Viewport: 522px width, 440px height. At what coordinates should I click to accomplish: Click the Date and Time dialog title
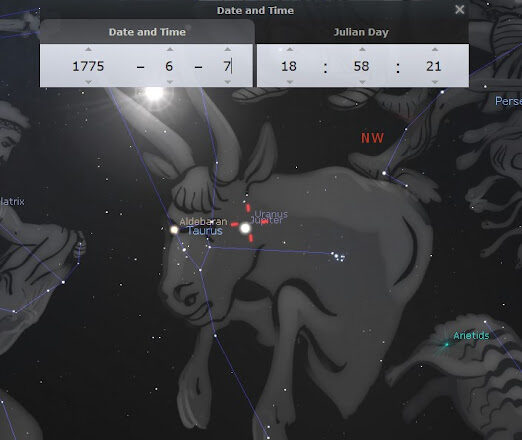point(255,10)
